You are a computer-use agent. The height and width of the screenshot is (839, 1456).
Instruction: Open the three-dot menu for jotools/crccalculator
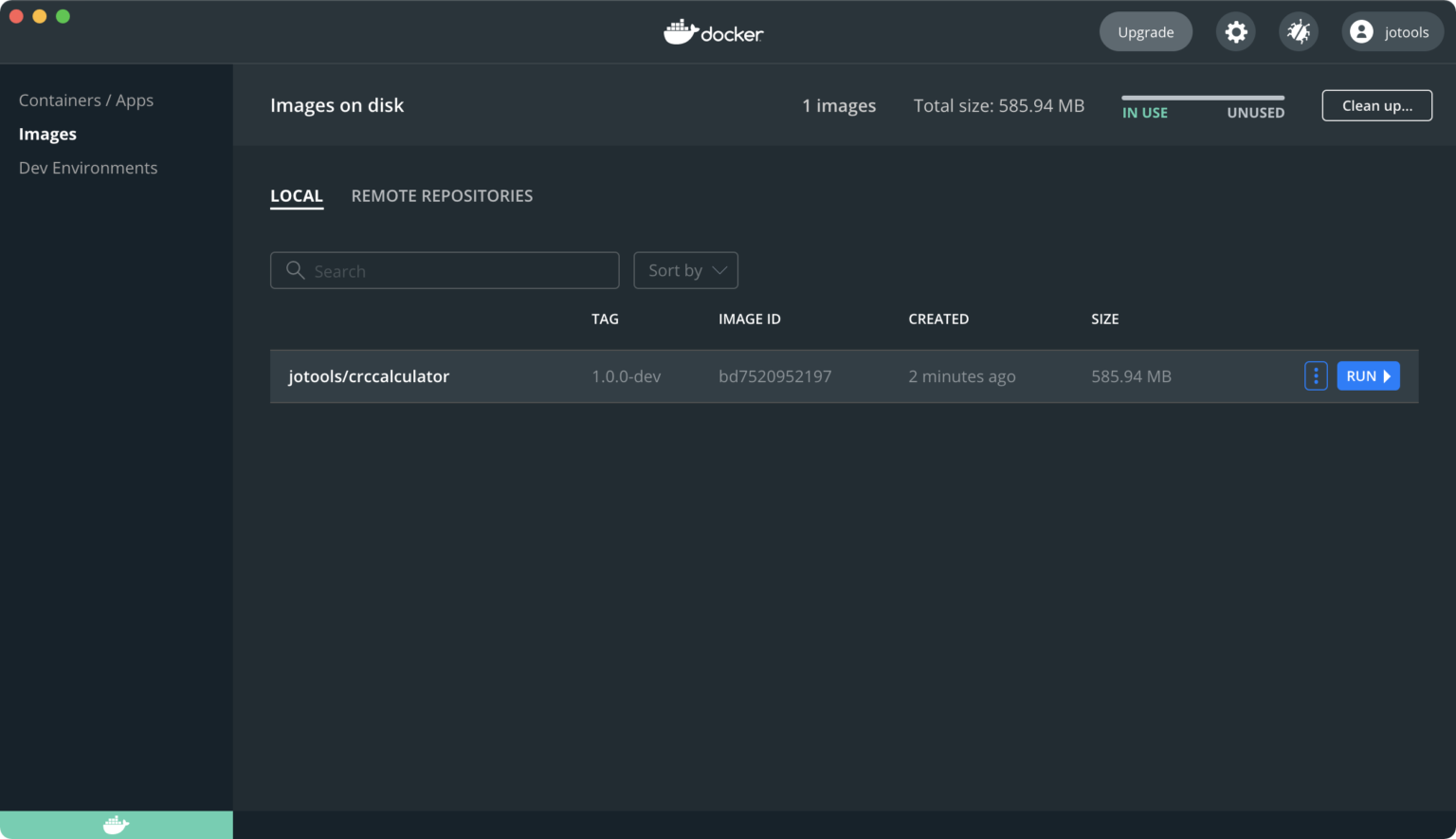[1316, 375]
